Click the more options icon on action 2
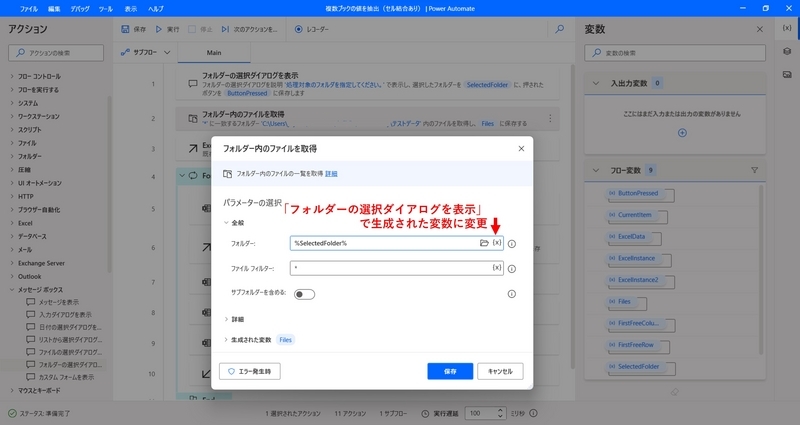The image size is (800, 425). pos(550,118)
